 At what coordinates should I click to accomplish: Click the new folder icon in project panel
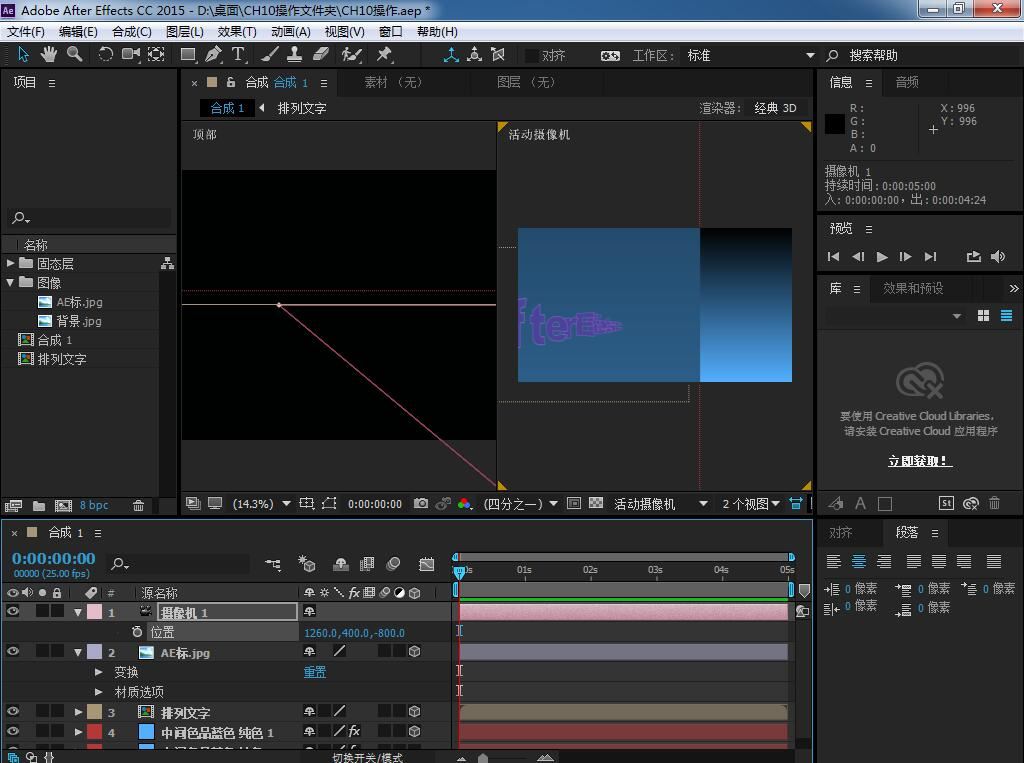(39, 506)
